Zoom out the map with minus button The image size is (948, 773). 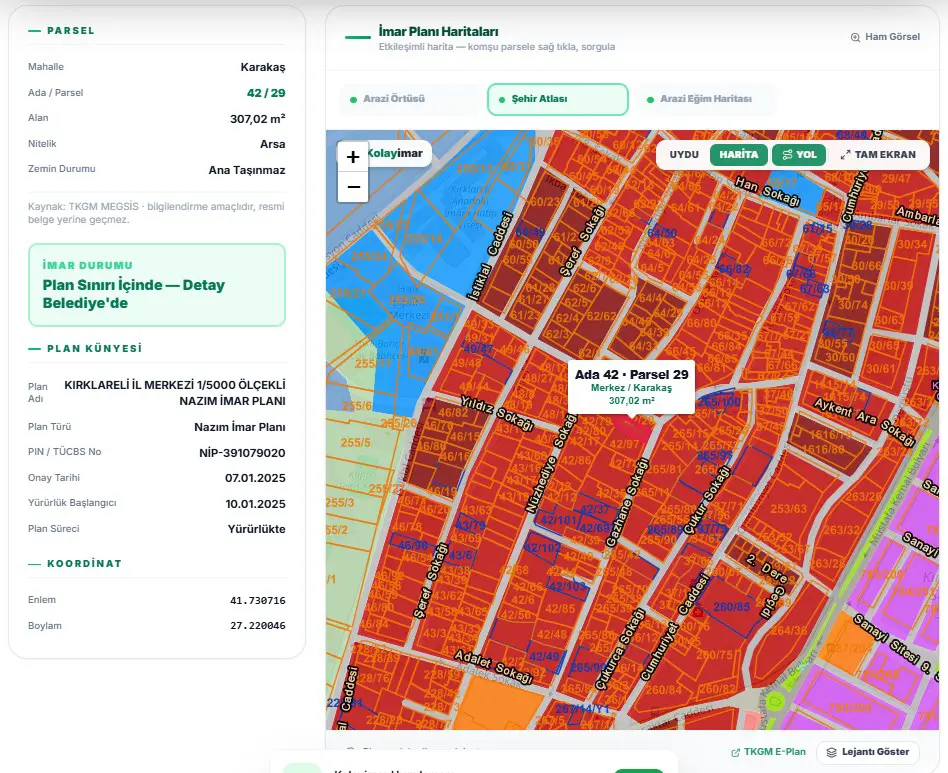click(x=353, y=187)
